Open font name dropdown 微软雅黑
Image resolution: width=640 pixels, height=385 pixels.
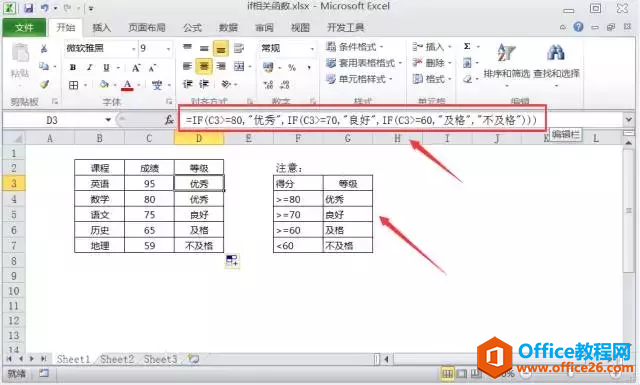coord(133,49)
